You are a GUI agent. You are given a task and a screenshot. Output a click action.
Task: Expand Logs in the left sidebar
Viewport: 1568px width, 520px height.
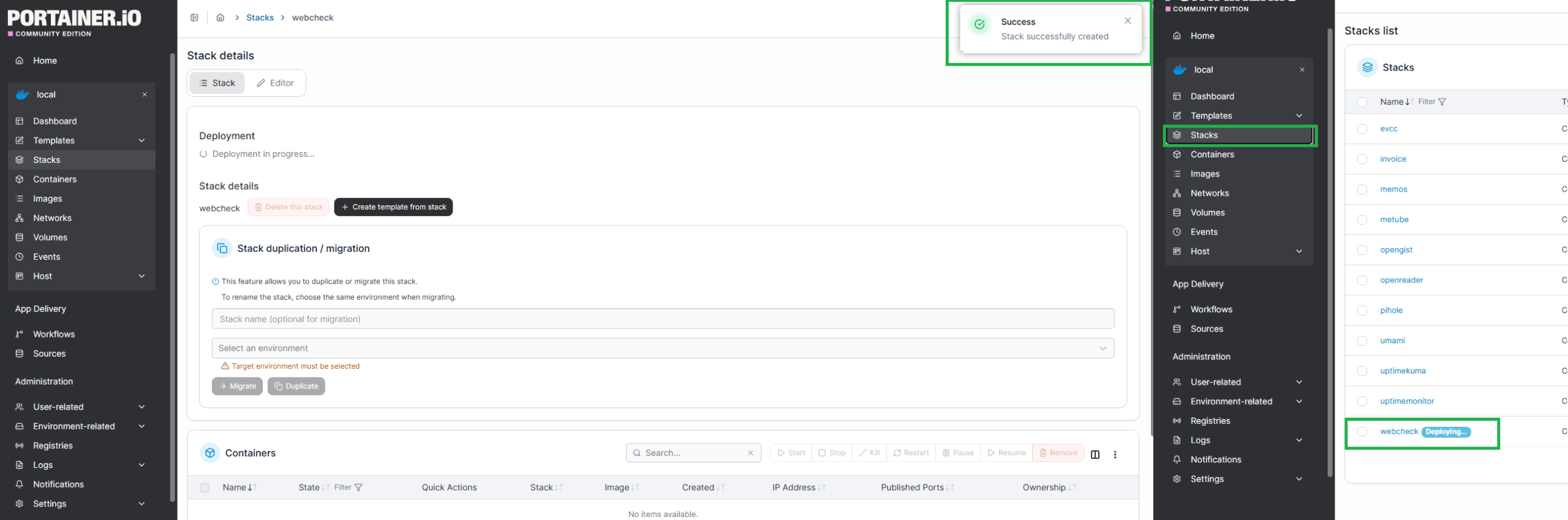[x=81, y=465]
